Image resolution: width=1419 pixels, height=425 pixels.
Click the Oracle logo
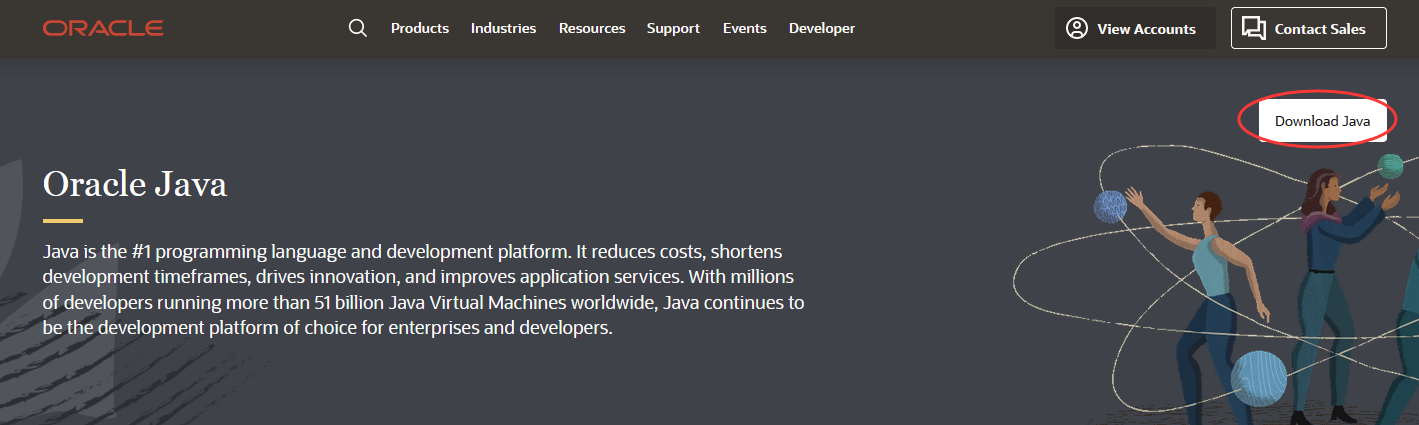pyautogui.click(x=103, y=28)
